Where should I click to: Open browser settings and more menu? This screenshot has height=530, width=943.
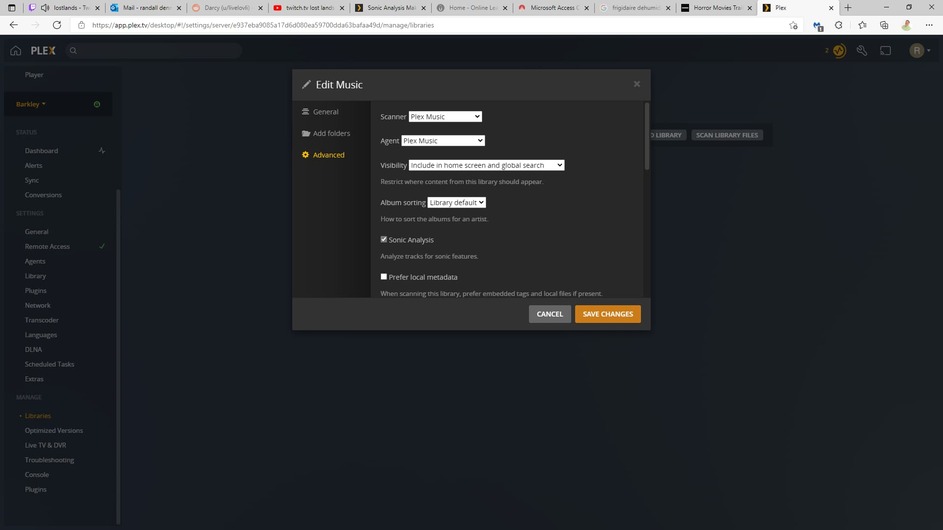929,25
